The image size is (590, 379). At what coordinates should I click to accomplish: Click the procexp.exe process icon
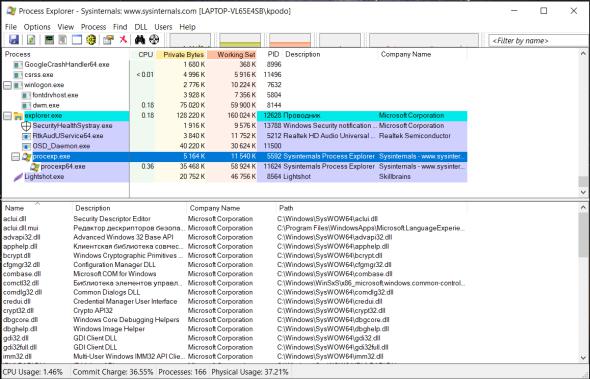(26, 157)
